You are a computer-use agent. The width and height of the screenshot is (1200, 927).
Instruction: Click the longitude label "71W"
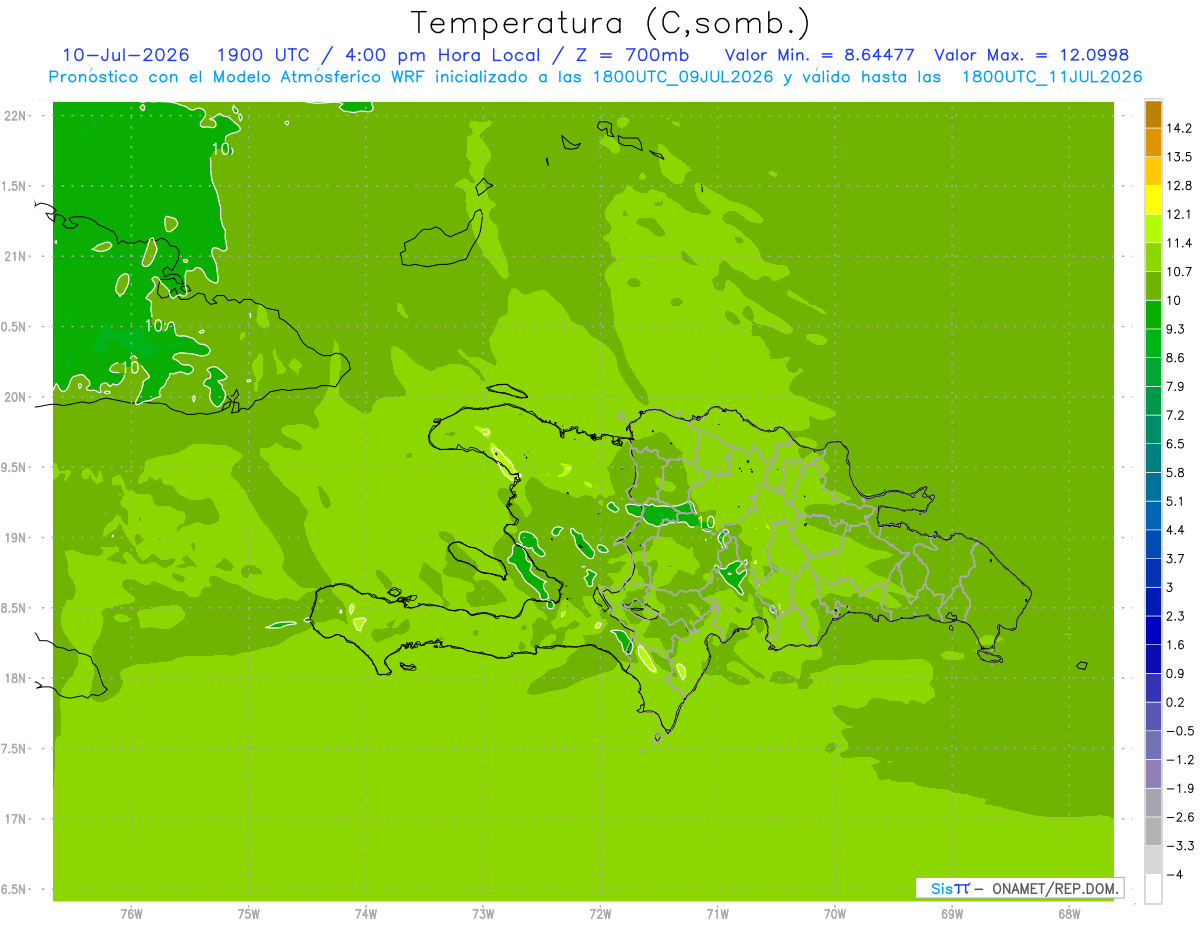[x=717, y=913]
